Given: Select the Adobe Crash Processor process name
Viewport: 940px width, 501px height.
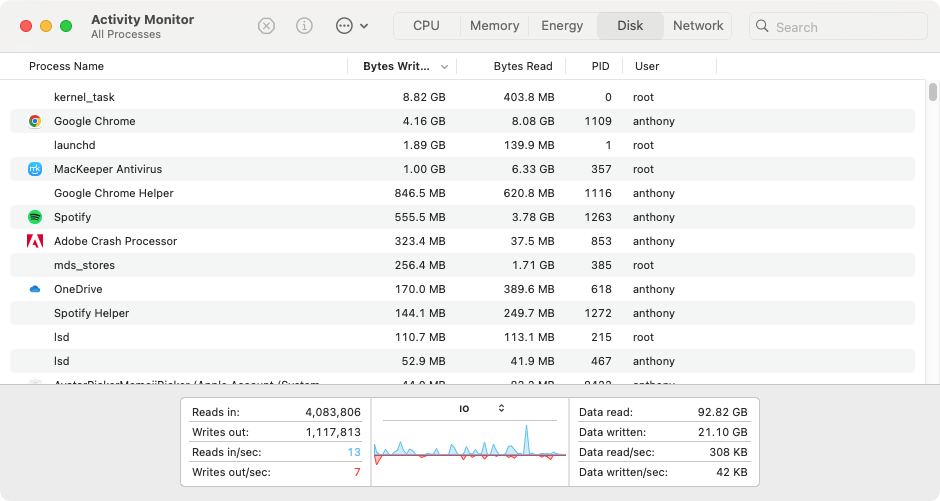Looking at the screenshot, I should pos(116,241).
